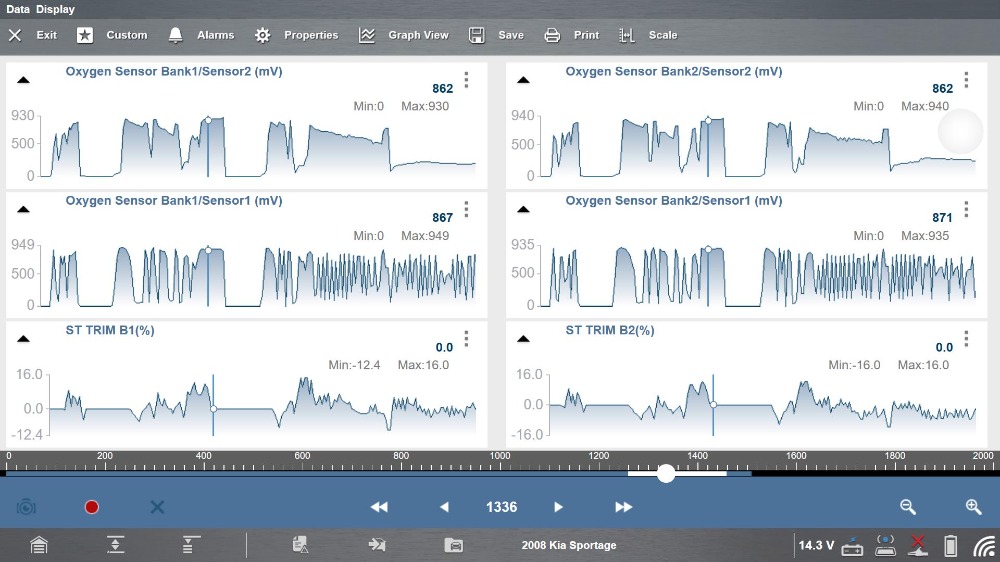Open the Graph View menu
Screen dimensions: 1000x562
click(404, 35)
